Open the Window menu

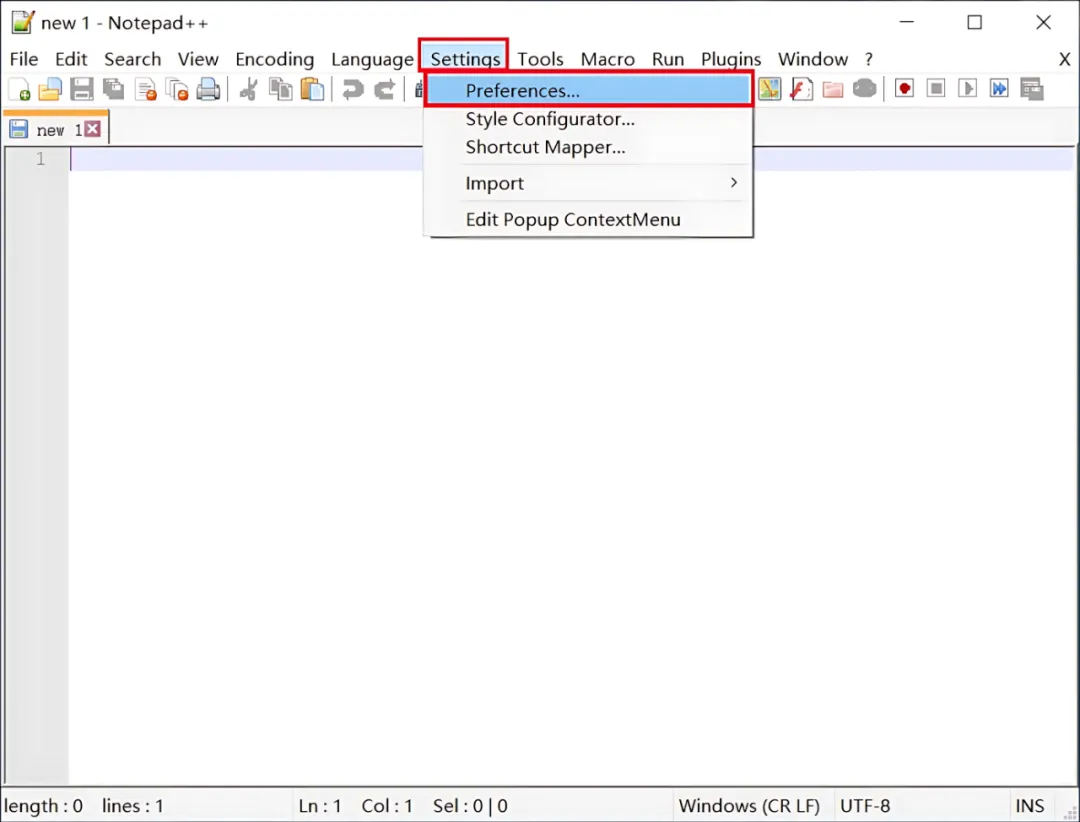[813, 59]
